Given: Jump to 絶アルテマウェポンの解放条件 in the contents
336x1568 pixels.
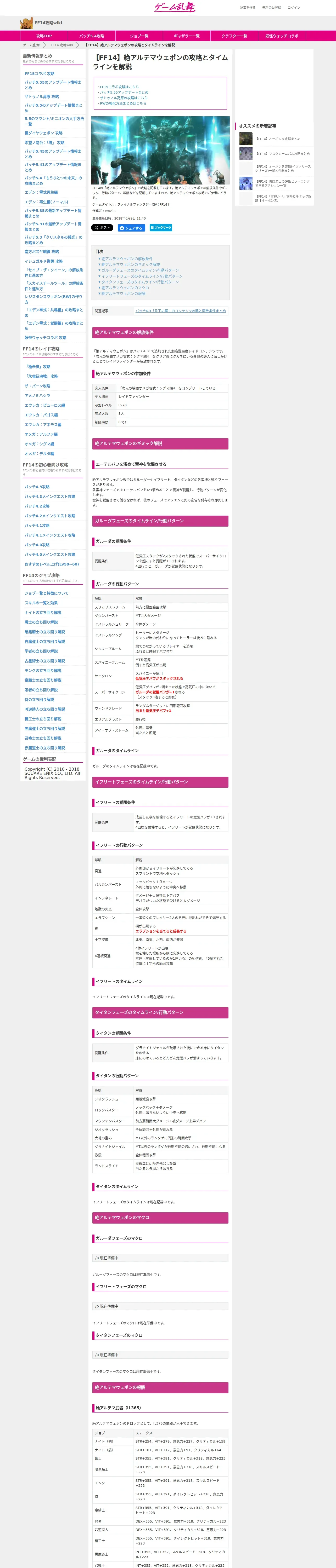Looking at the screenshot, I should click(126, 259).
